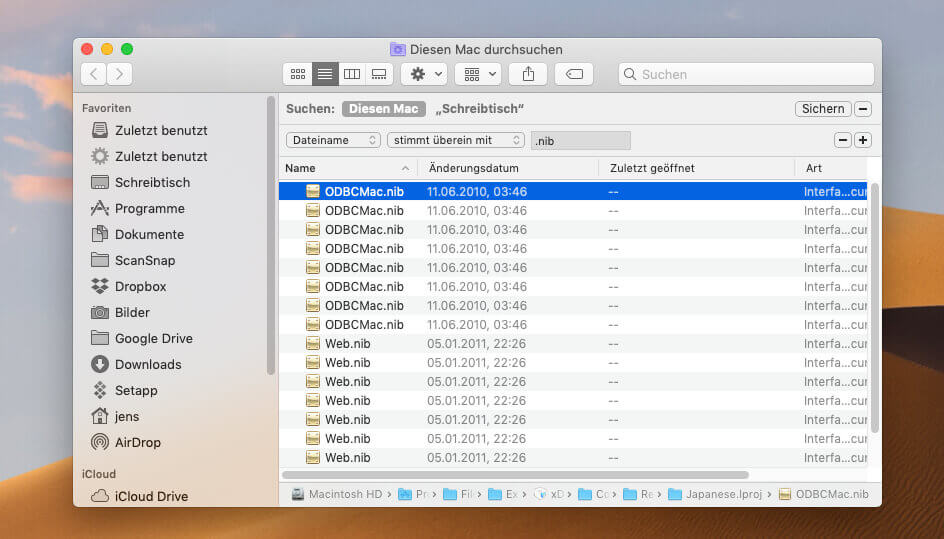The height and width of the screenshot is (539, 944).
Task: Go back with the left arrow button
Action: point(94,74)
